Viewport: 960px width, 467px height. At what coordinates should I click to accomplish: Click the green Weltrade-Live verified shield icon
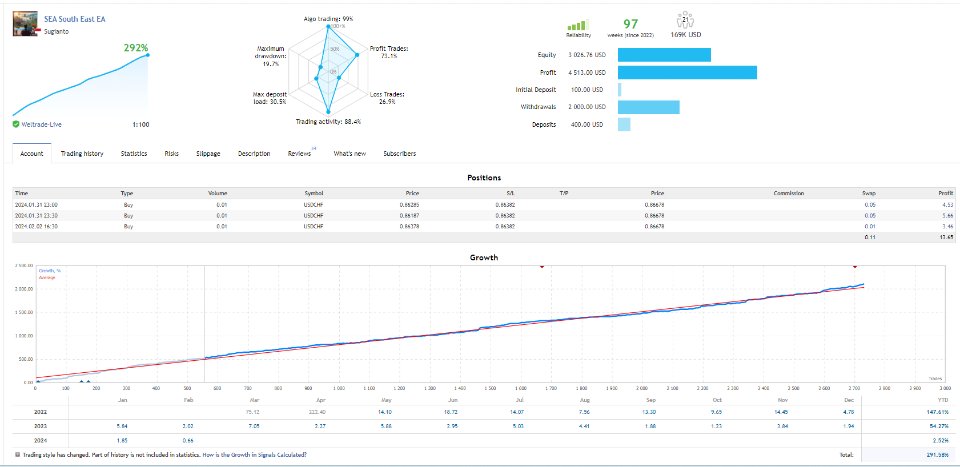pyautogui.click(x=16, y=124)
